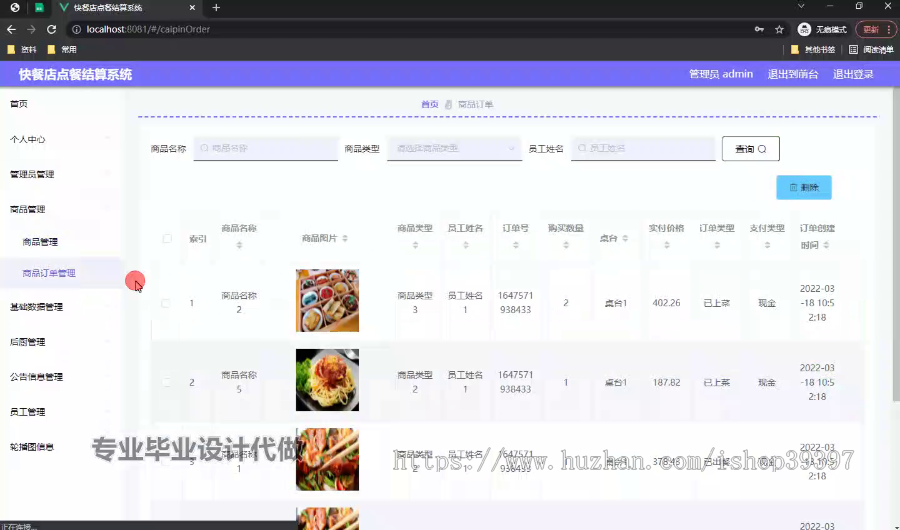Viewport: 900px width, 530px height.
Task: Open the 常用 bookmark folder
Action: click(x=62, y=49)
